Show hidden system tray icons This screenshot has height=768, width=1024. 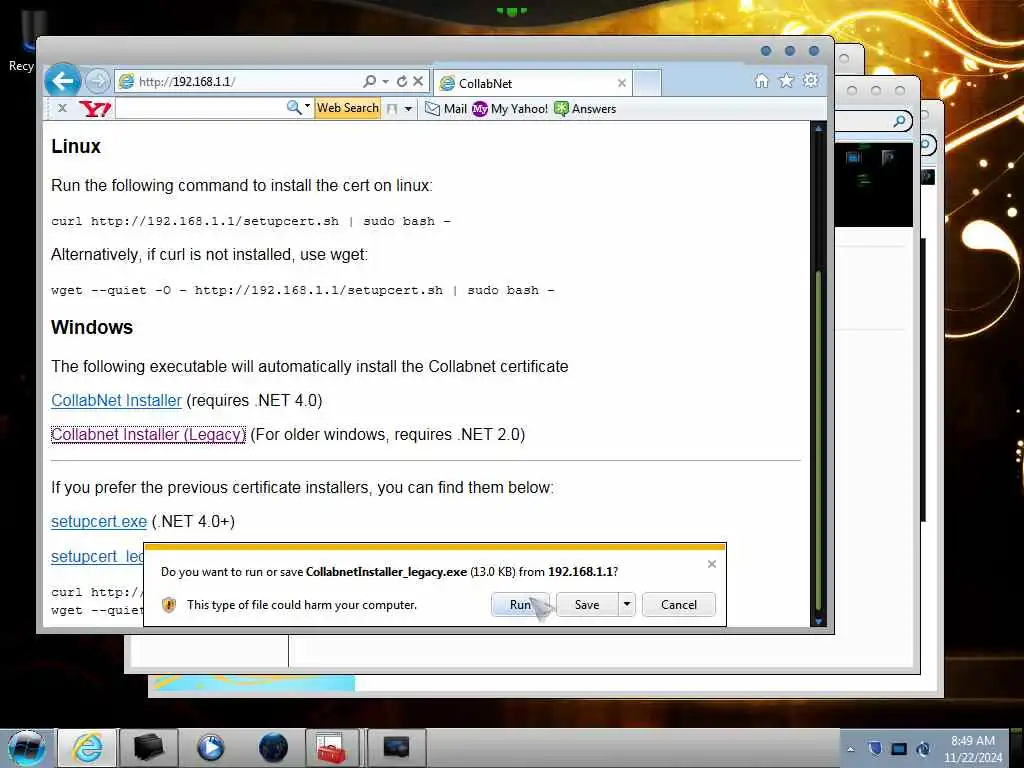pos(850,749)
